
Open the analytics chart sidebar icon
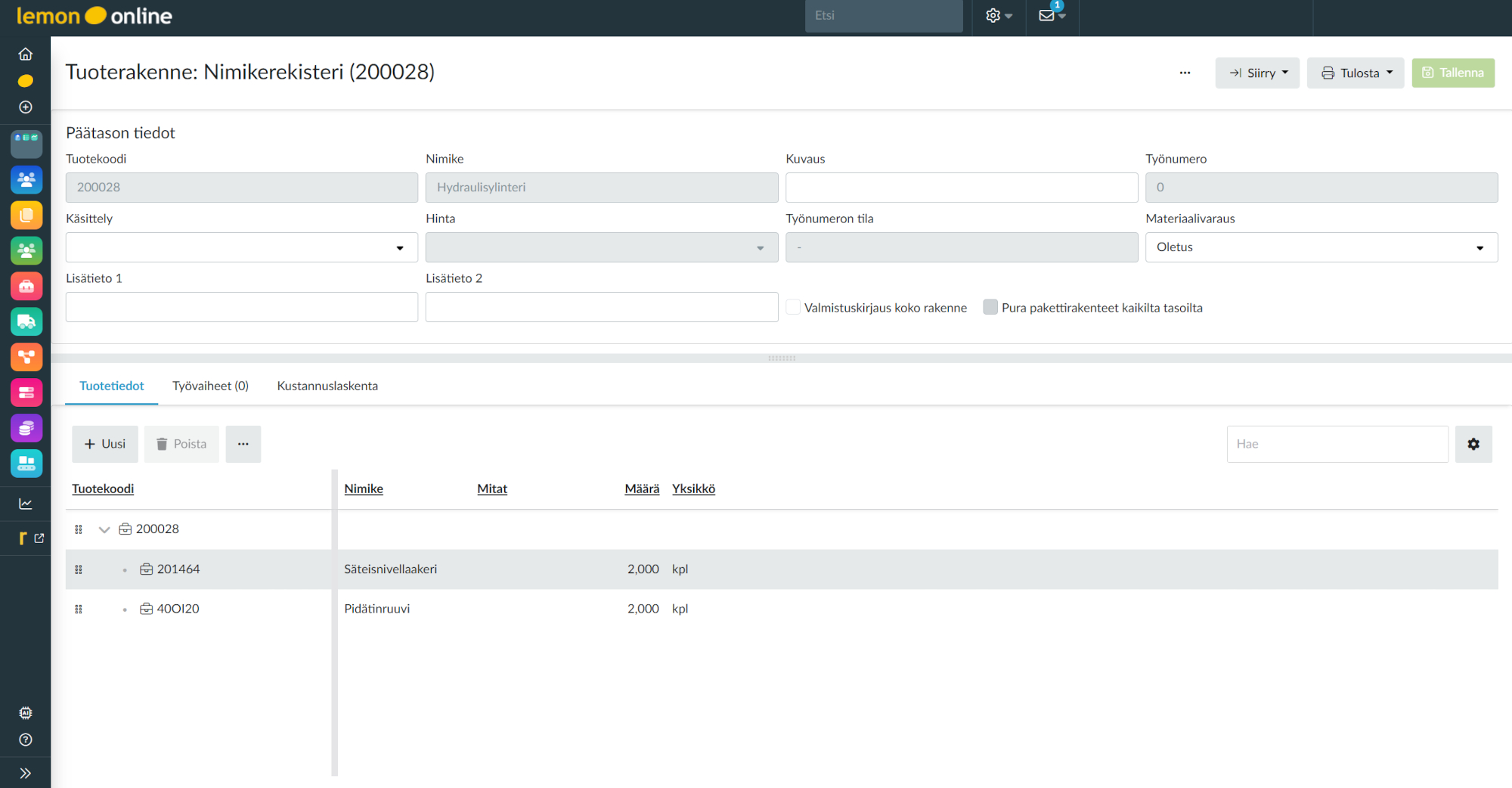pyautogui.click(x=26, y=504)
